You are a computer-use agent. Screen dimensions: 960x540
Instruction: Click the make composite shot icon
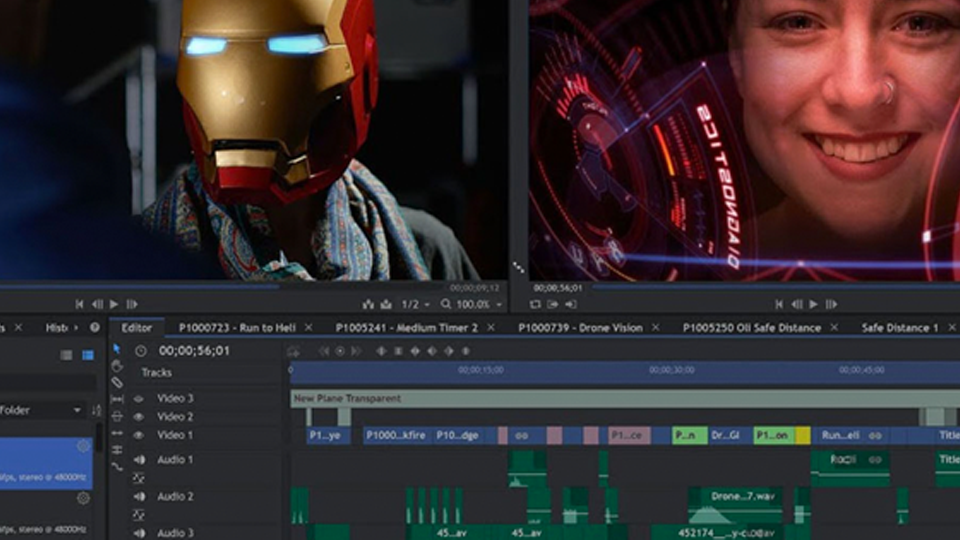coord(293,351)
